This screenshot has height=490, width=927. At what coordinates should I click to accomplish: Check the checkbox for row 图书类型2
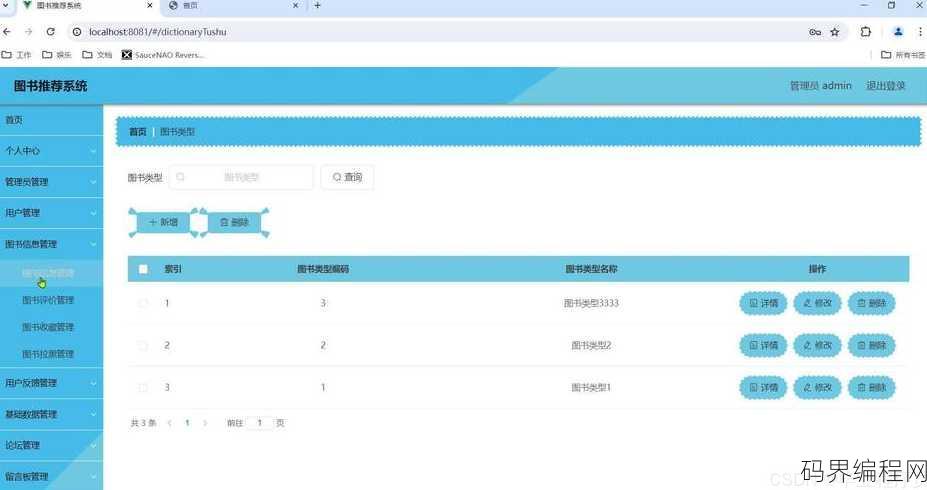(142, 345)
